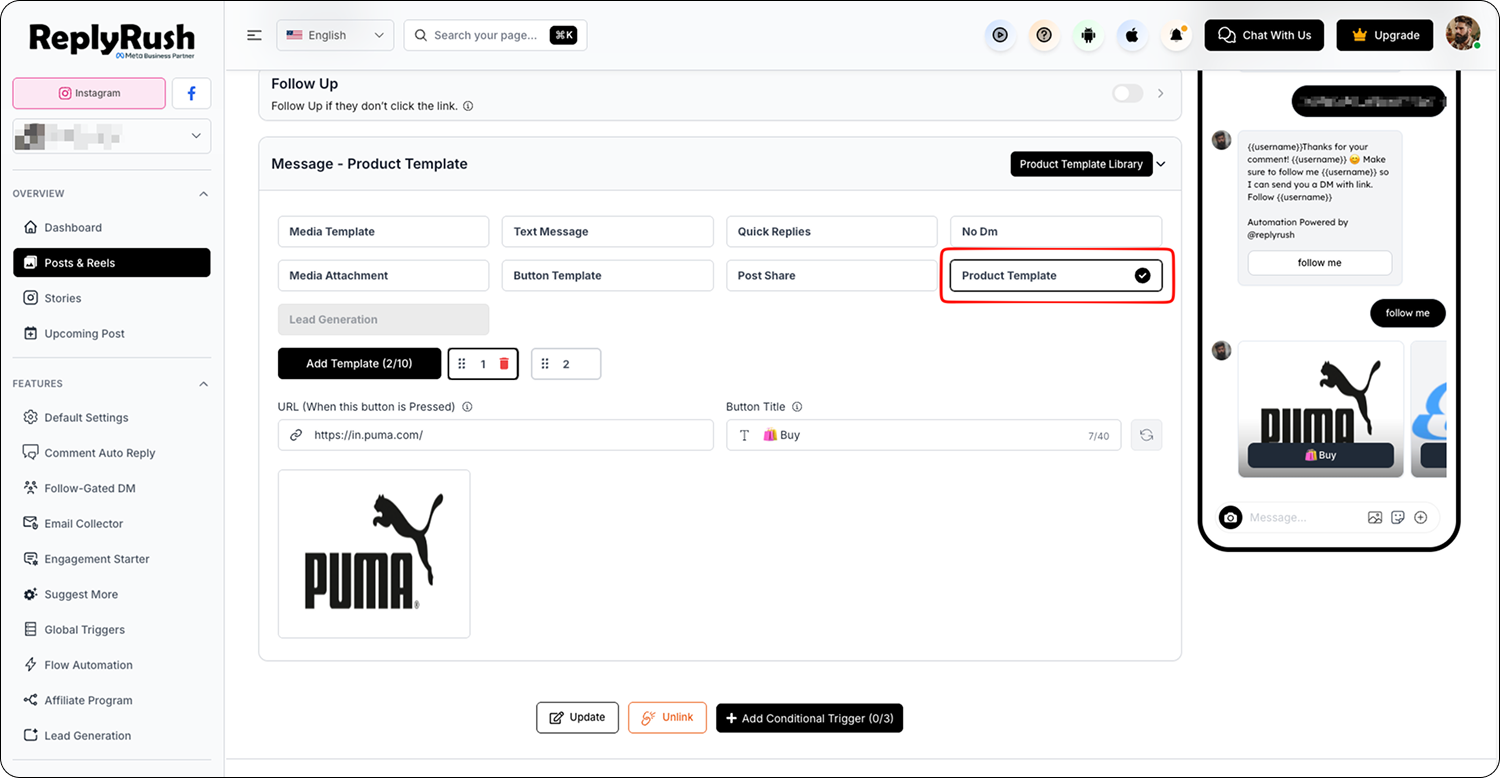Click the Chat With Us button
The height and width of the screenshot is (778, 1500).
1264,35
